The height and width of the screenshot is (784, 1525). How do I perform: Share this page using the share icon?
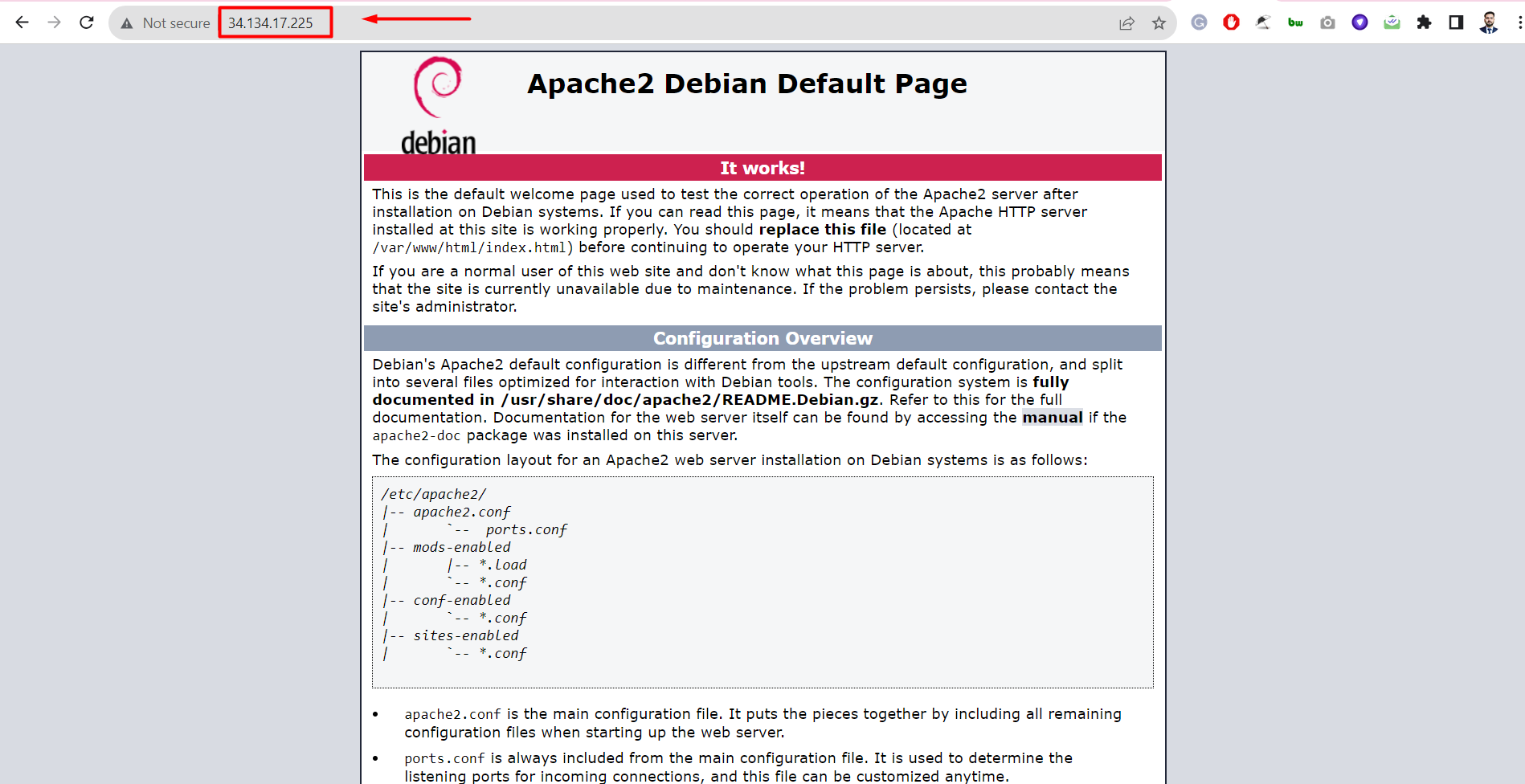point(1126,23)
